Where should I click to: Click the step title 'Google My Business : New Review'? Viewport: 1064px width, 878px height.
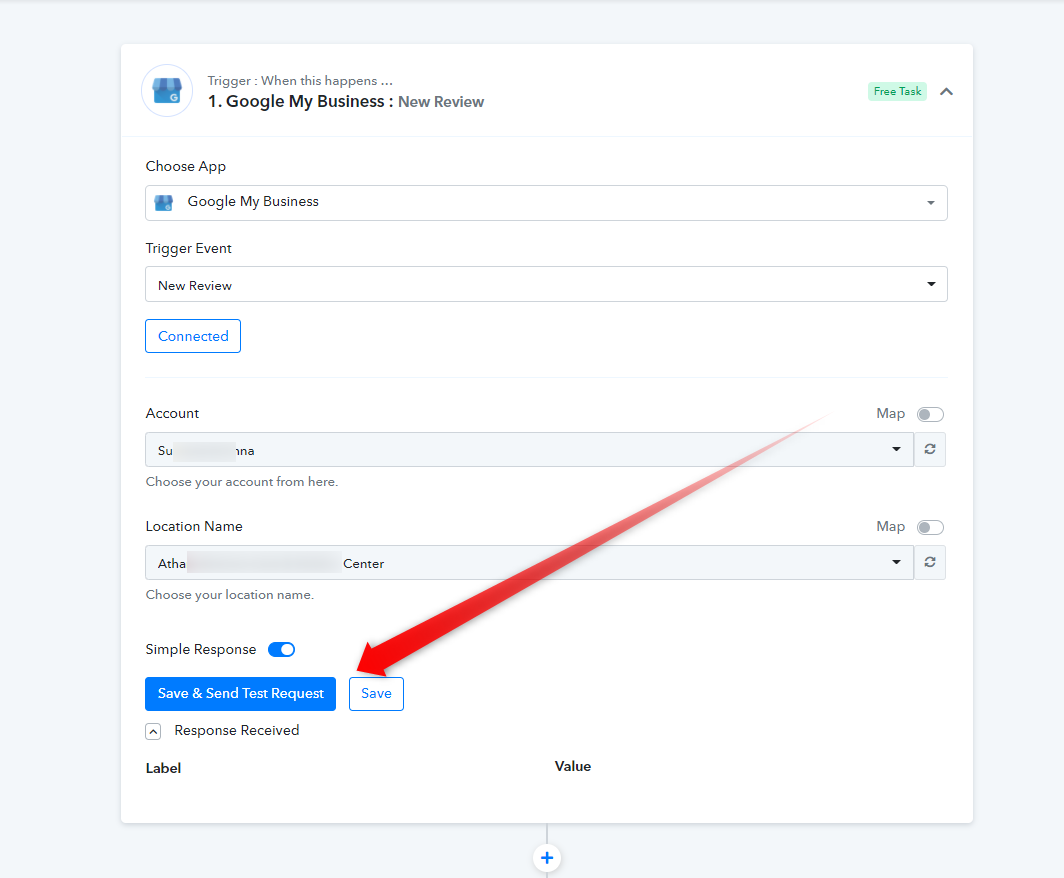(346, 102)
